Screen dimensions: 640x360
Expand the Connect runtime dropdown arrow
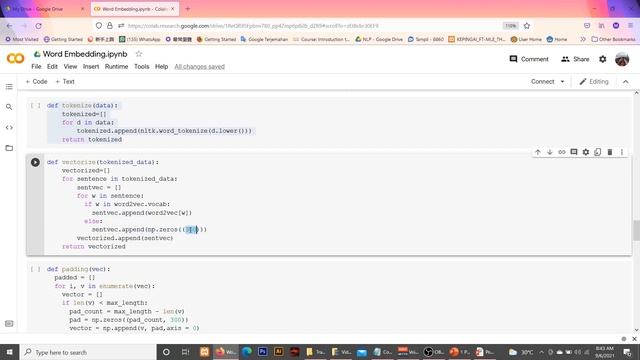click(562, 82)
